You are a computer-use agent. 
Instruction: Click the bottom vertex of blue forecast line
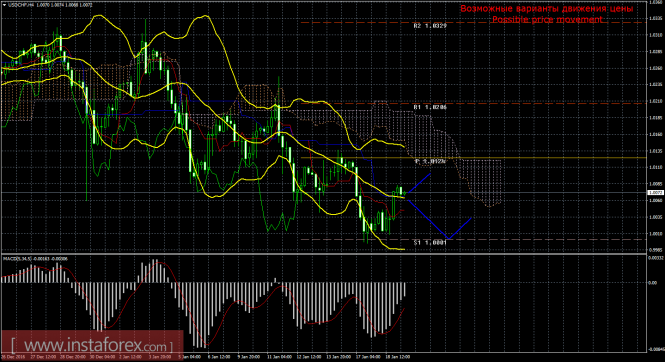[x=447, y=239]
